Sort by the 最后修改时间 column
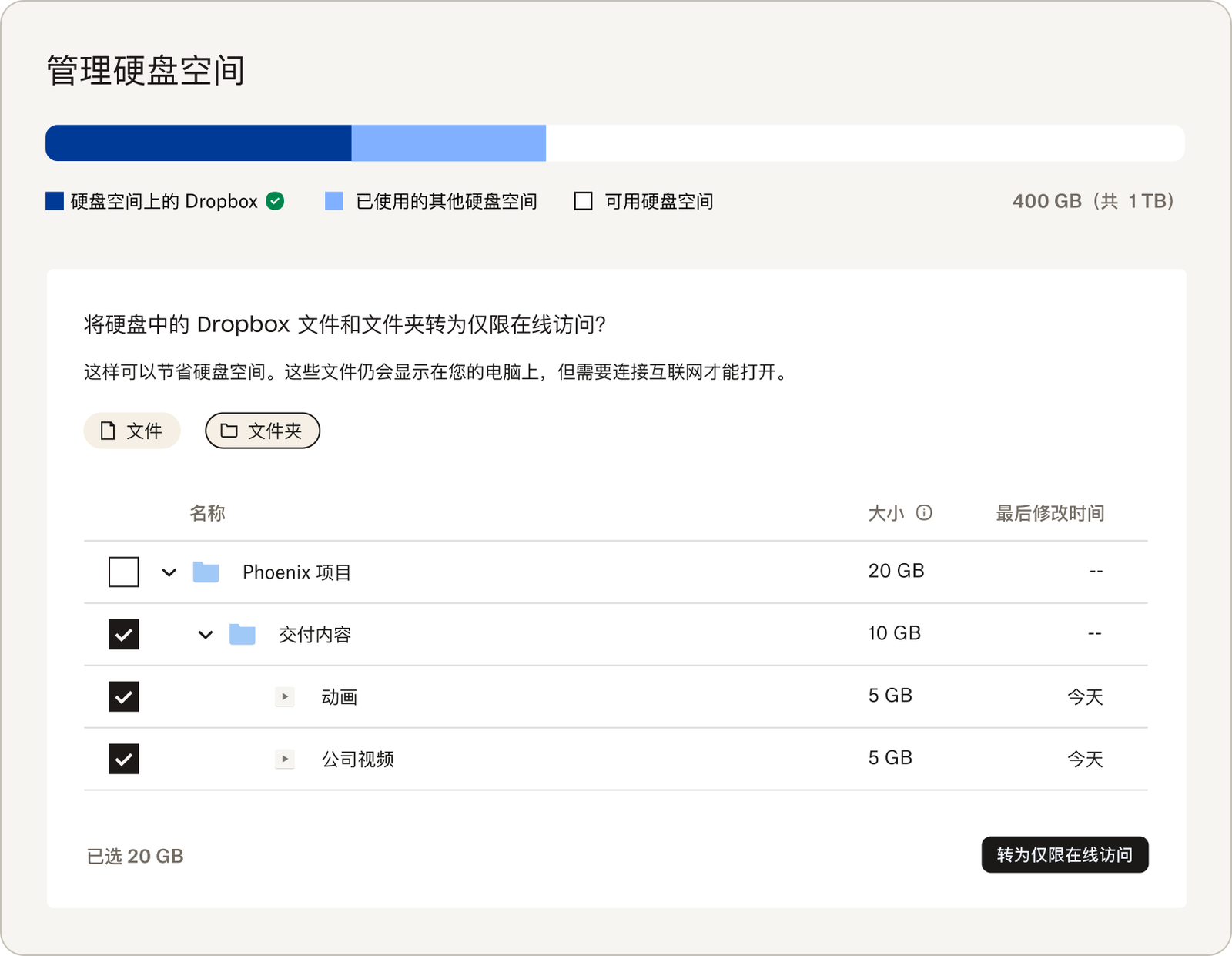The height and width of the screenshot is (956, 1232). click(1050, 512)
